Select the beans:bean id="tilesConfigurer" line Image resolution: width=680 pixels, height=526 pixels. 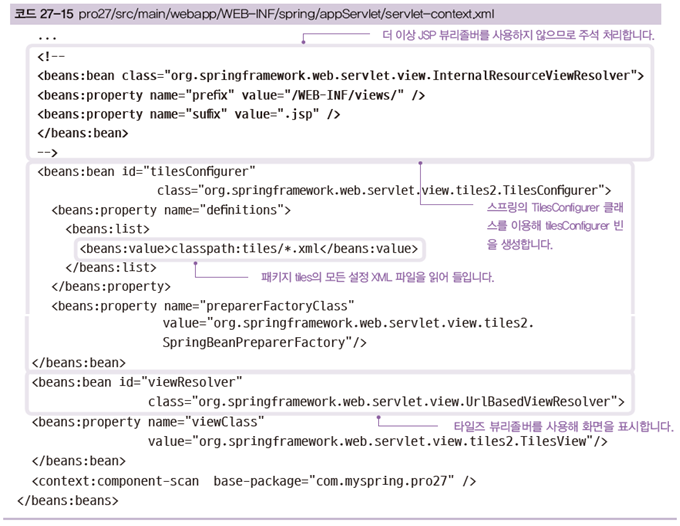(x=146, y=172)
